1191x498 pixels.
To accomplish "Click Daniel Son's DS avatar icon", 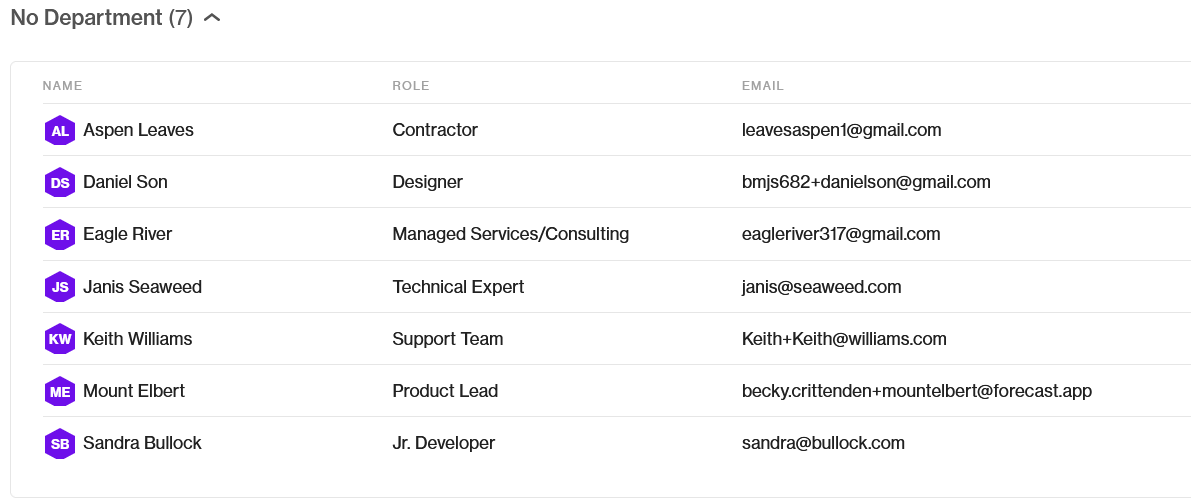I will (60, 182).
